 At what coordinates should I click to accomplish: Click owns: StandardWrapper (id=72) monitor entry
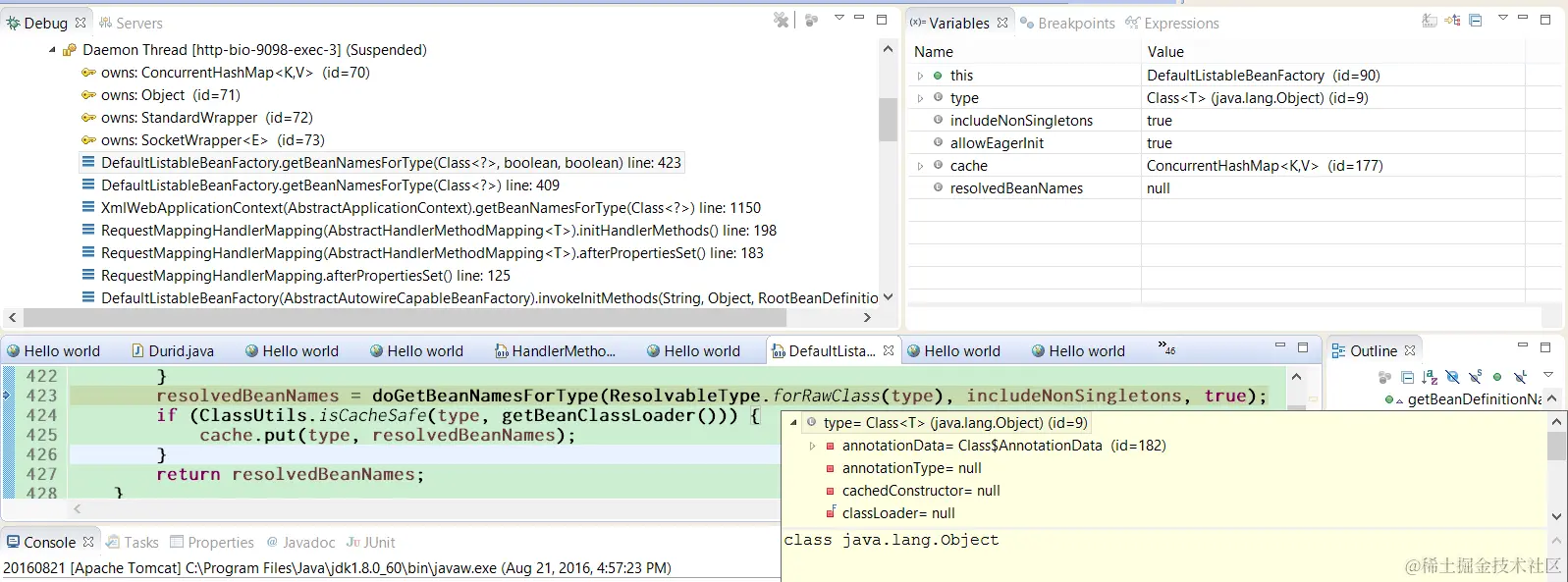click(197, 118)
